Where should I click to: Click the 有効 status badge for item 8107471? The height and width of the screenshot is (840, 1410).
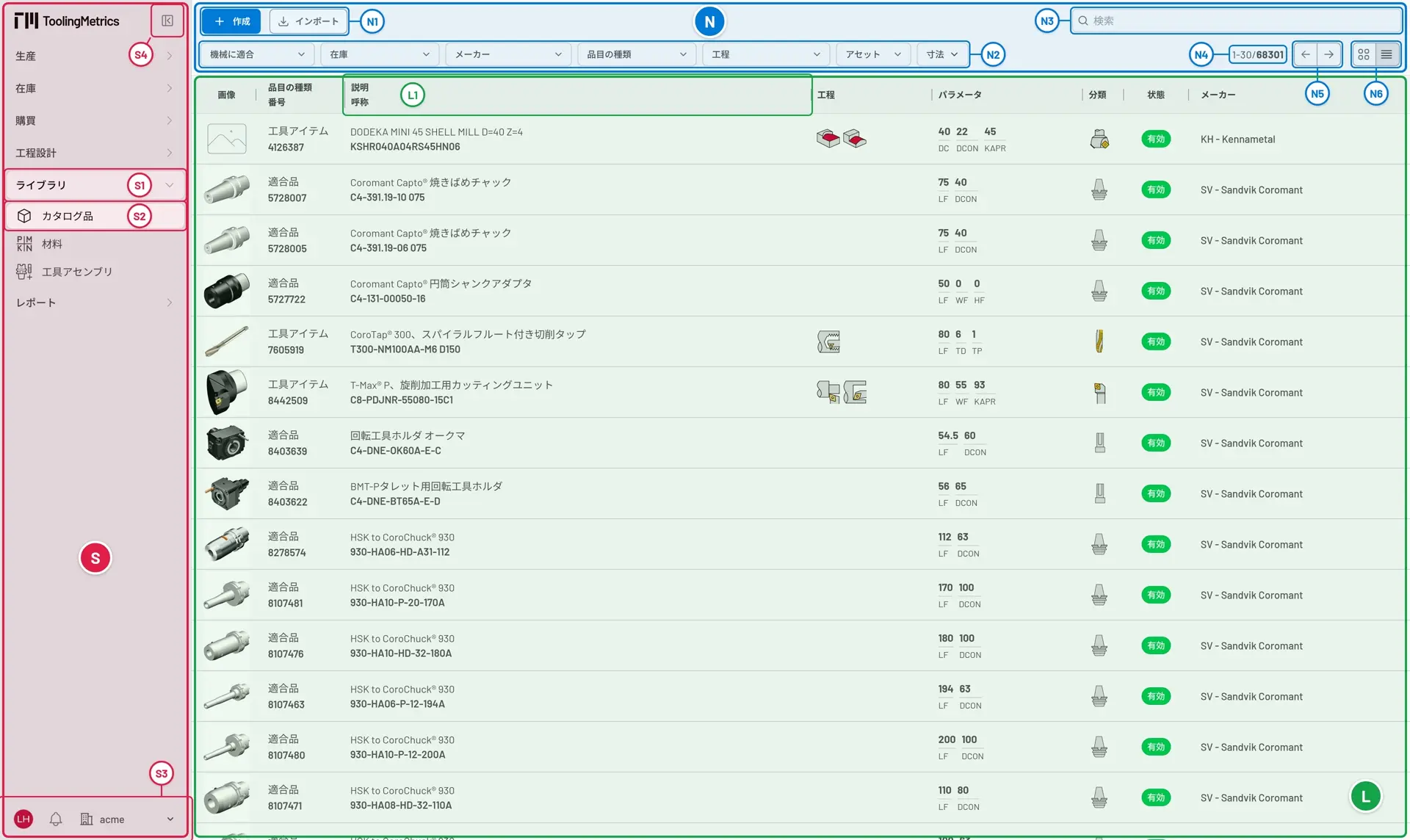pos(1156,797)
